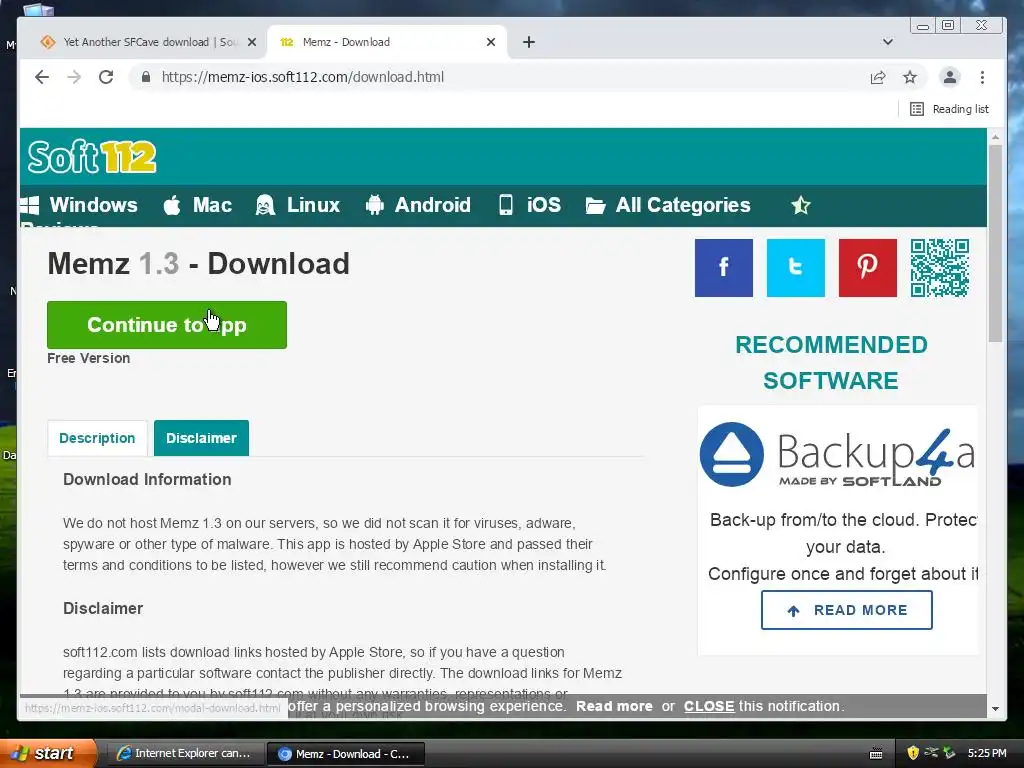This screenshot has height=768, width=1024.
Task: Click the Backup4all logo banner
Action: click(x=837, y=455)
